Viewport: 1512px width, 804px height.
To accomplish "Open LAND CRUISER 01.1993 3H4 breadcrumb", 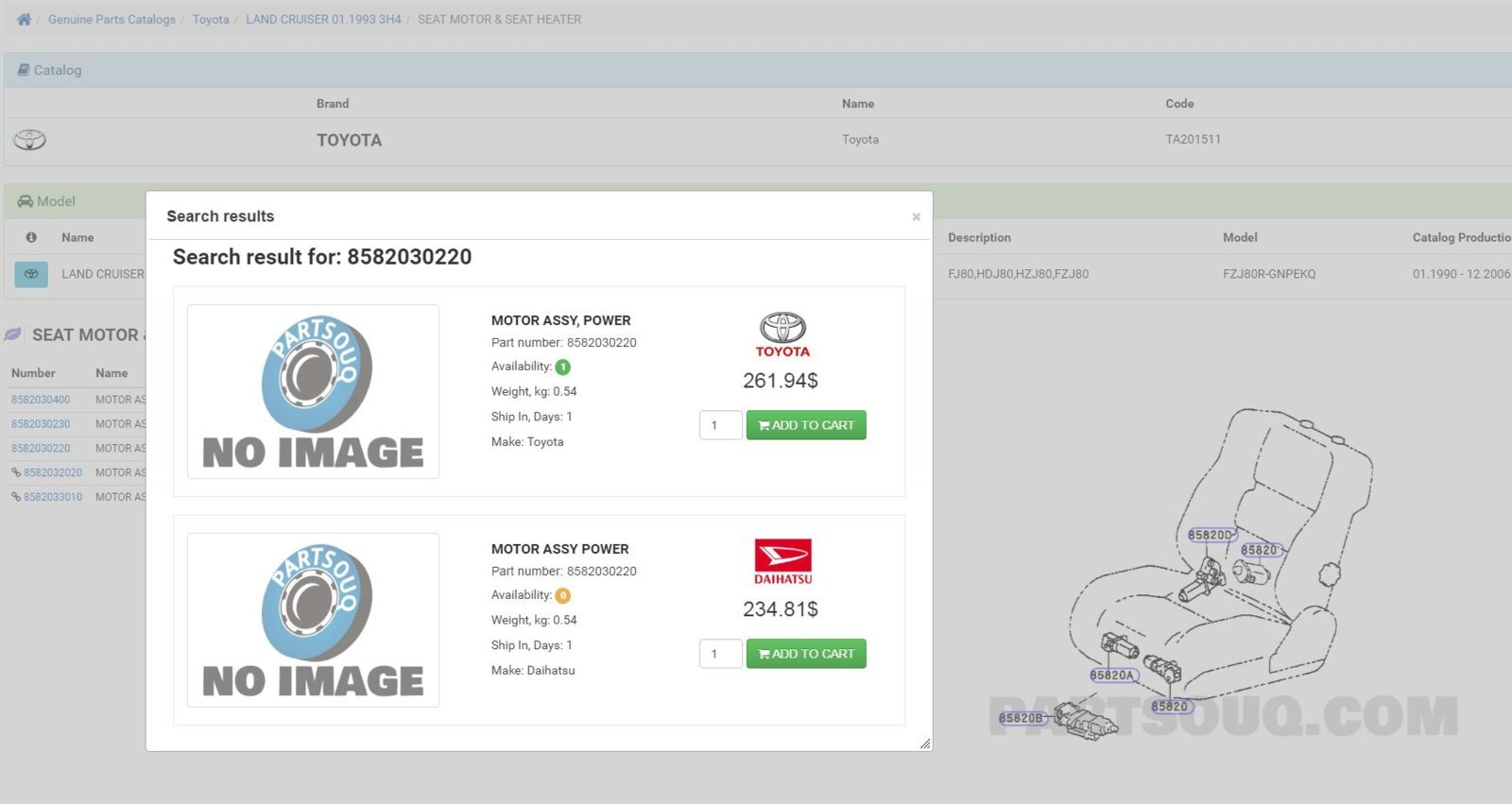I will pos(323,19).
